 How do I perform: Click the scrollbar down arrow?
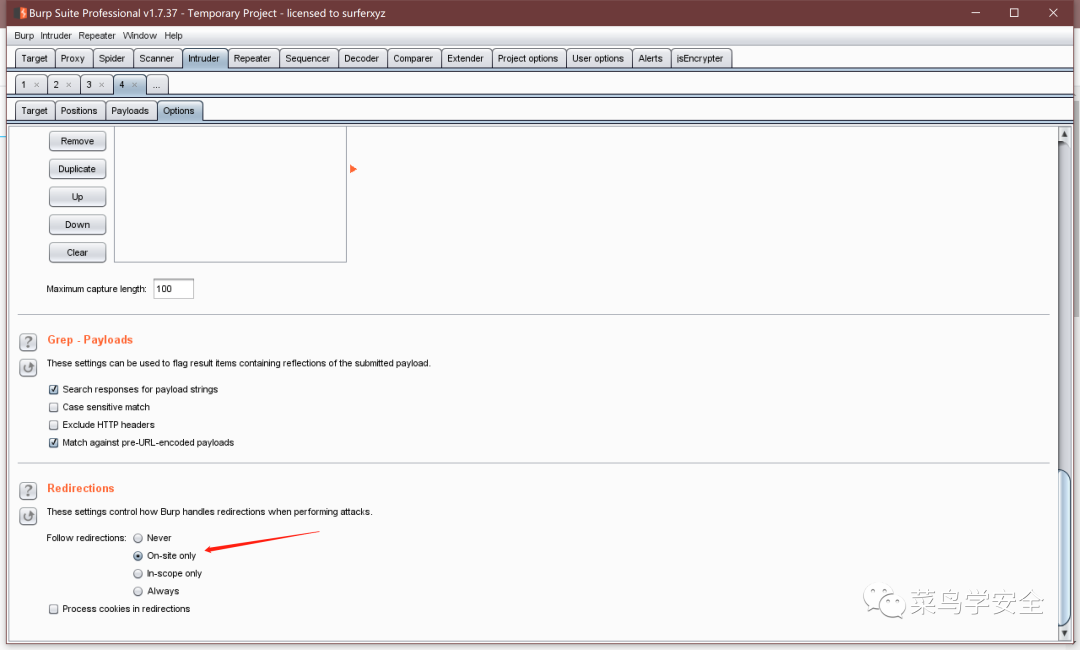(x=1064, y=633)
